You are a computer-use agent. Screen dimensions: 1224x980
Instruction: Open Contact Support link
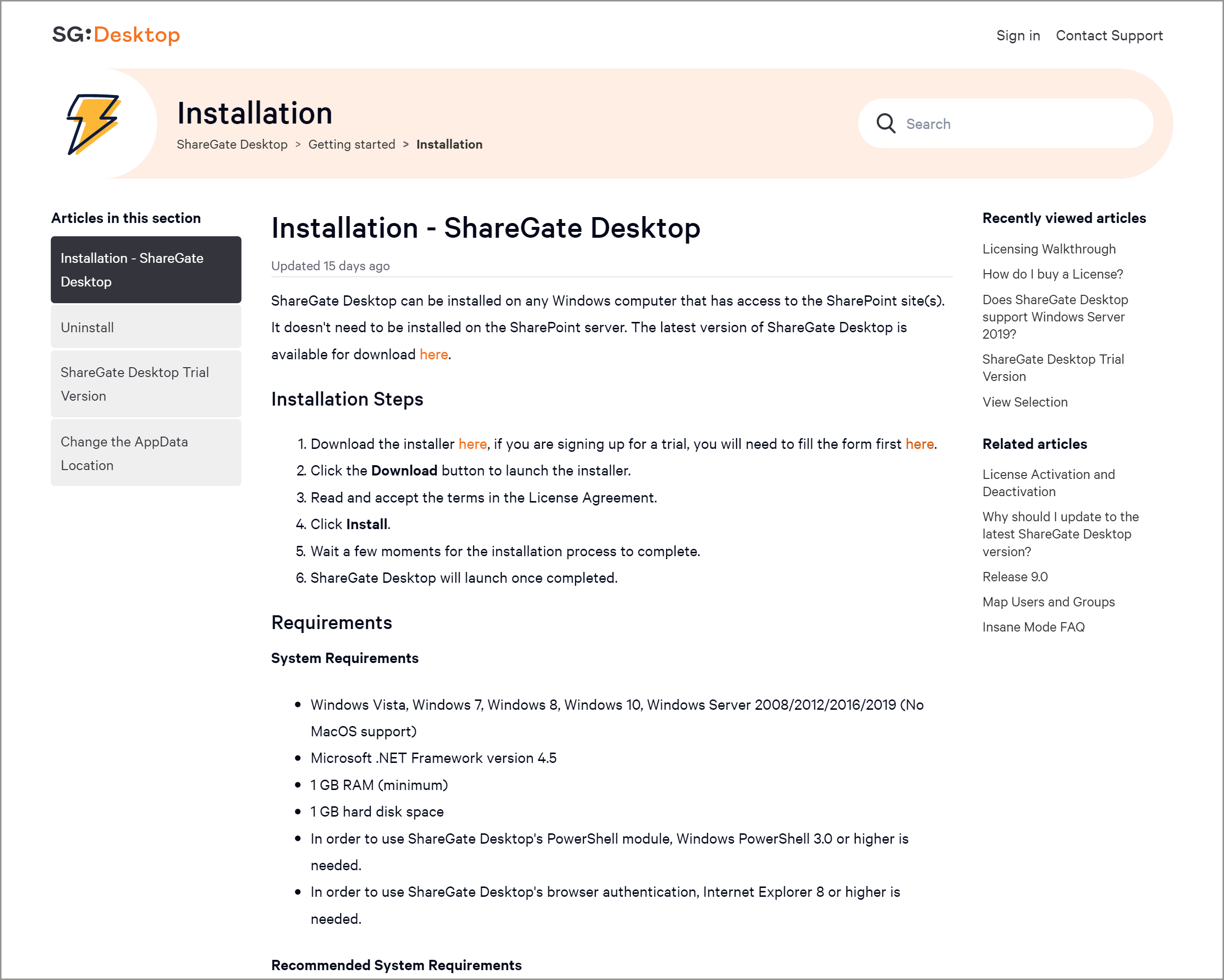point(1109,35)
